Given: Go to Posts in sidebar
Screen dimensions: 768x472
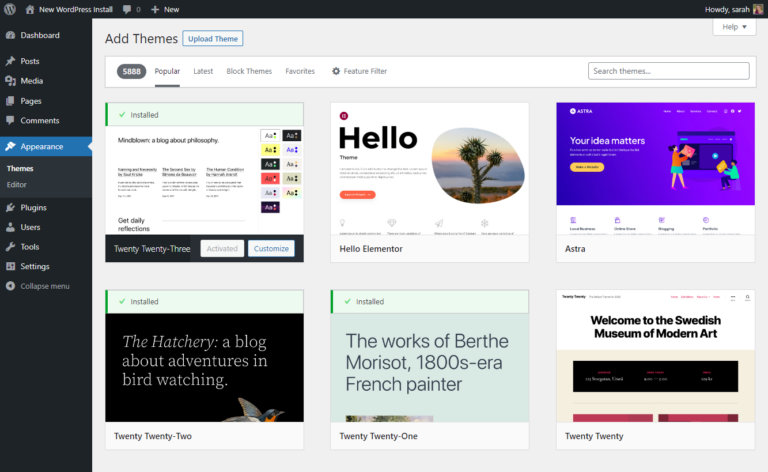Looking at the screenshot, I should 30,61.
